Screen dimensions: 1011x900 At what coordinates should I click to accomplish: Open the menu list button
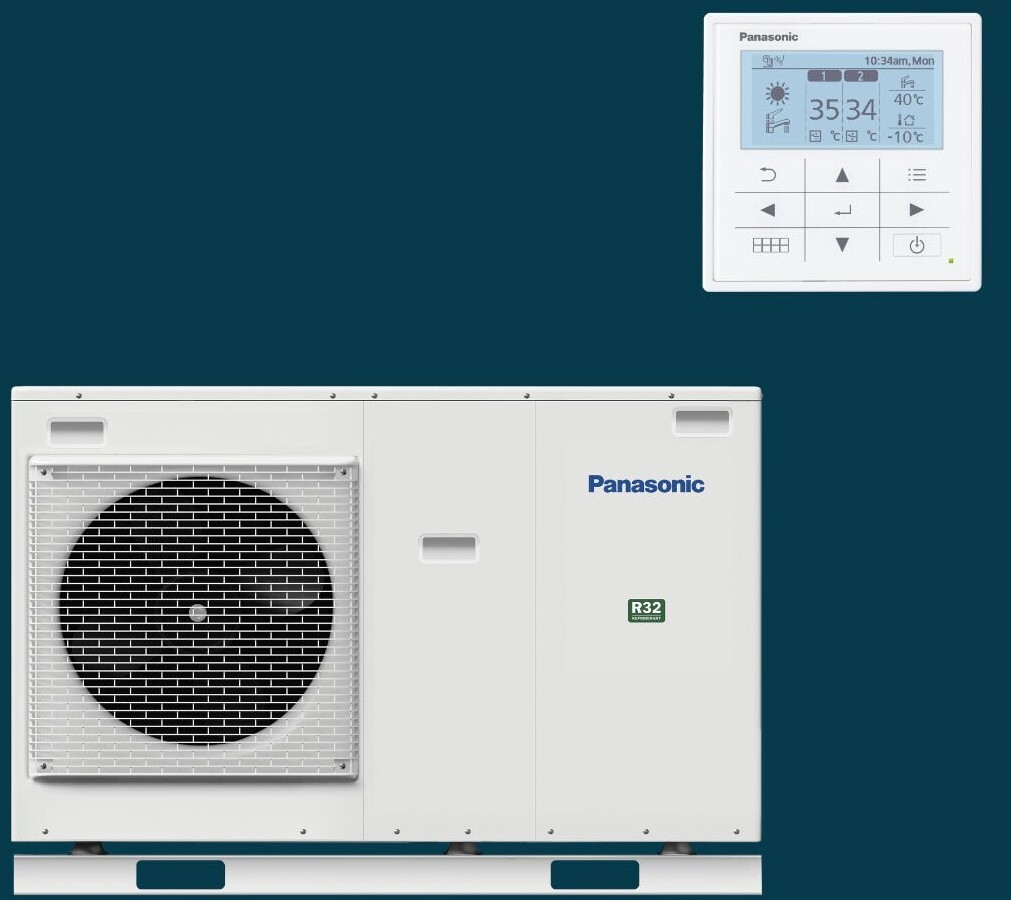tap(916, 175)
